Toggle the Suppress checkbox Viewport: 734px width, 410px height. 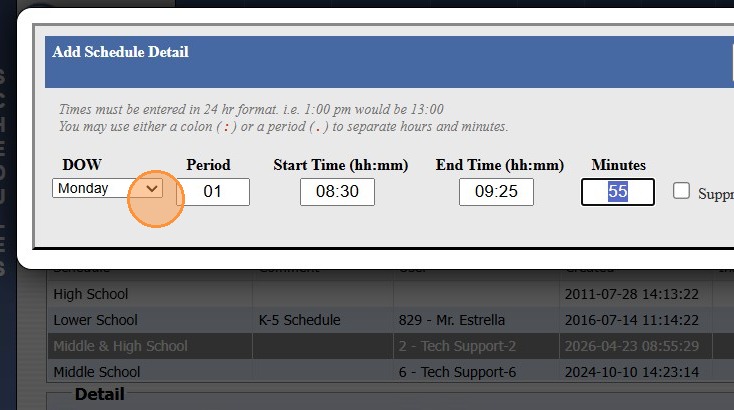coord(682,191)
